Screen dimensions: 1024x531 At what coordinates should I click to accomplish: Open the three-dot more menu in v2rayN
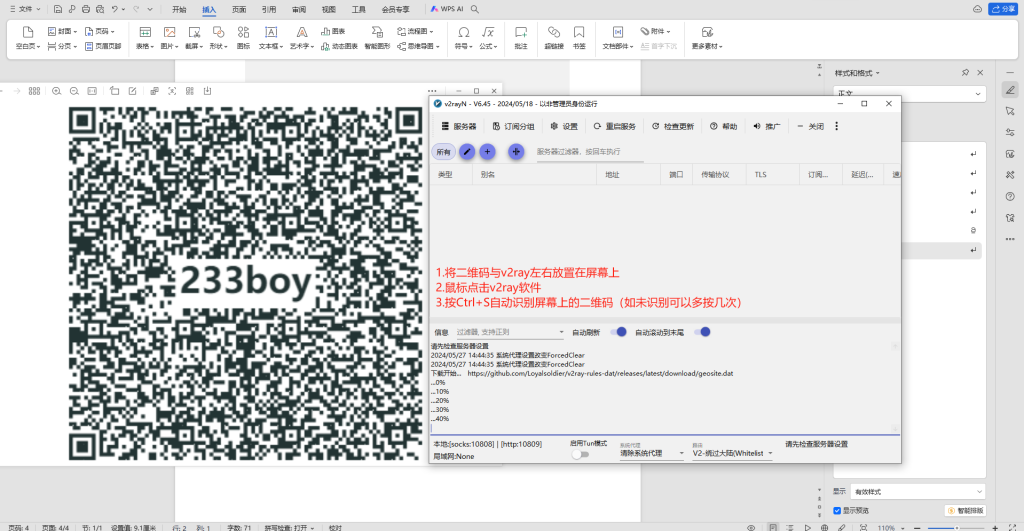[x=837, y=126]
